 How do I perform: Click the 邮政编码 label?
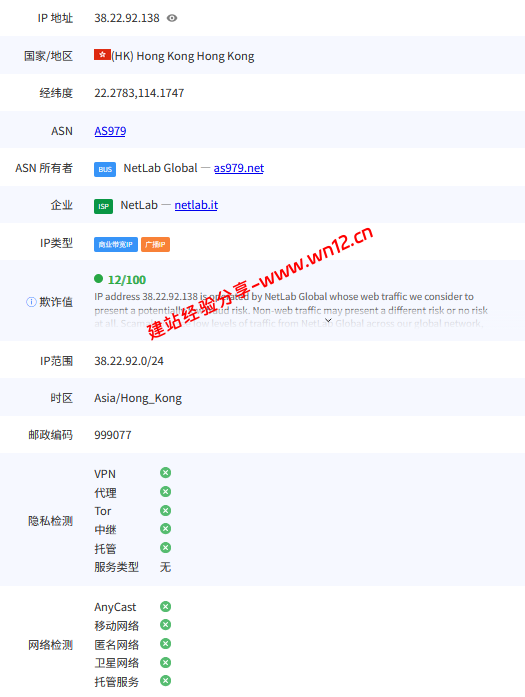[x=50, y=435]
